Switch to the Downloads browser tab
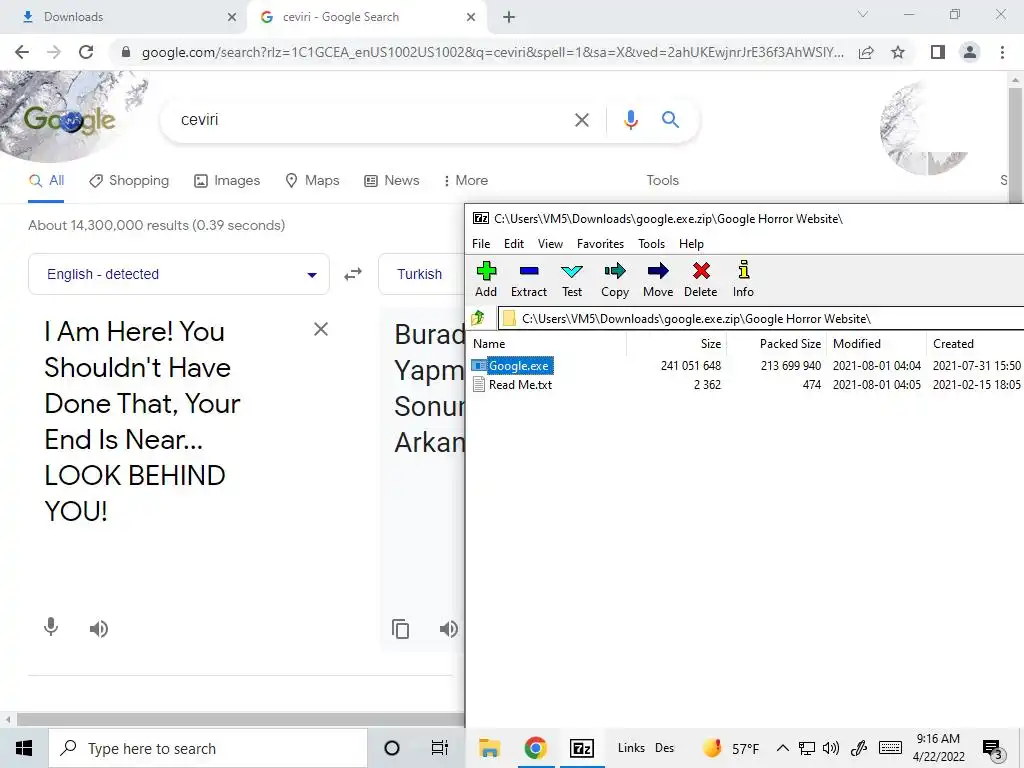Image resolution: width=1024 pixels, height=768 pixels. [123, 17]
